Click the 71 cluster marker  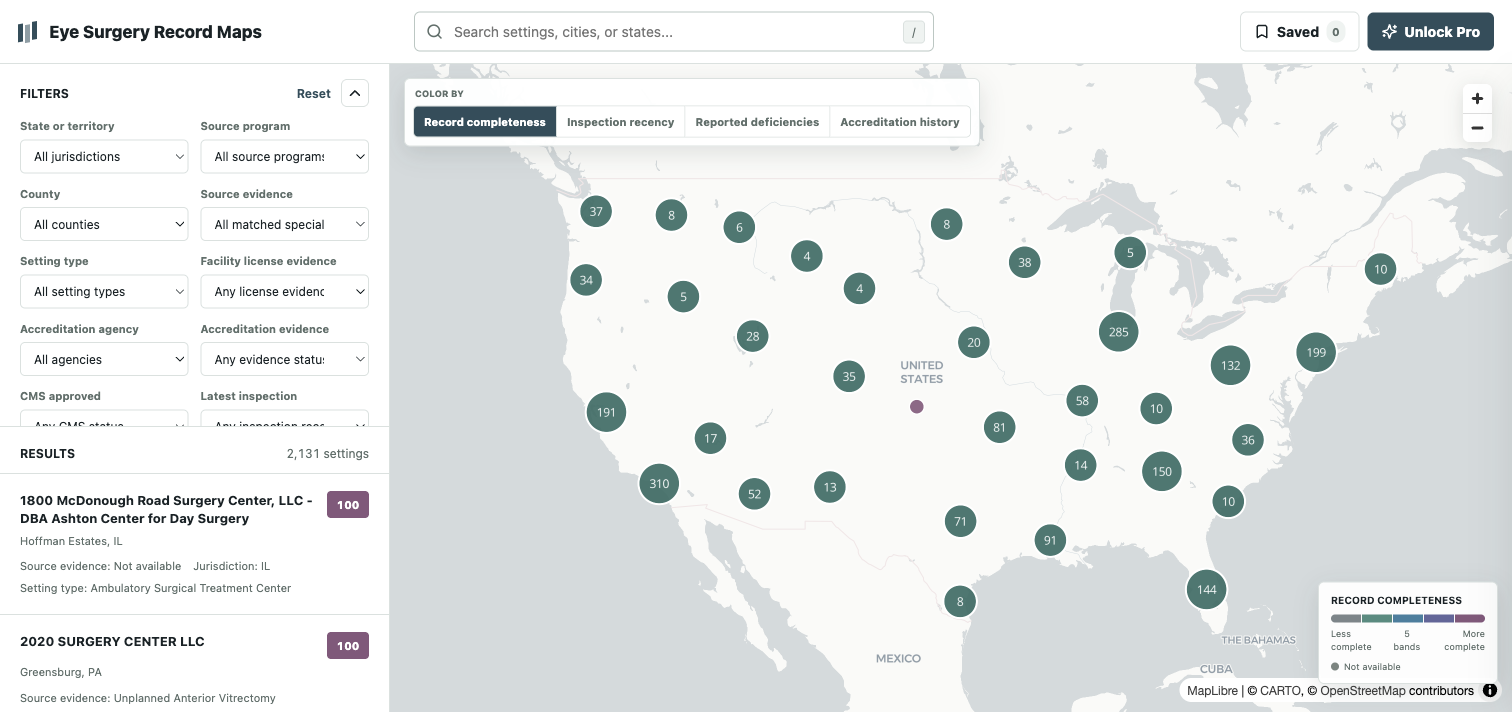click(960, 521)
